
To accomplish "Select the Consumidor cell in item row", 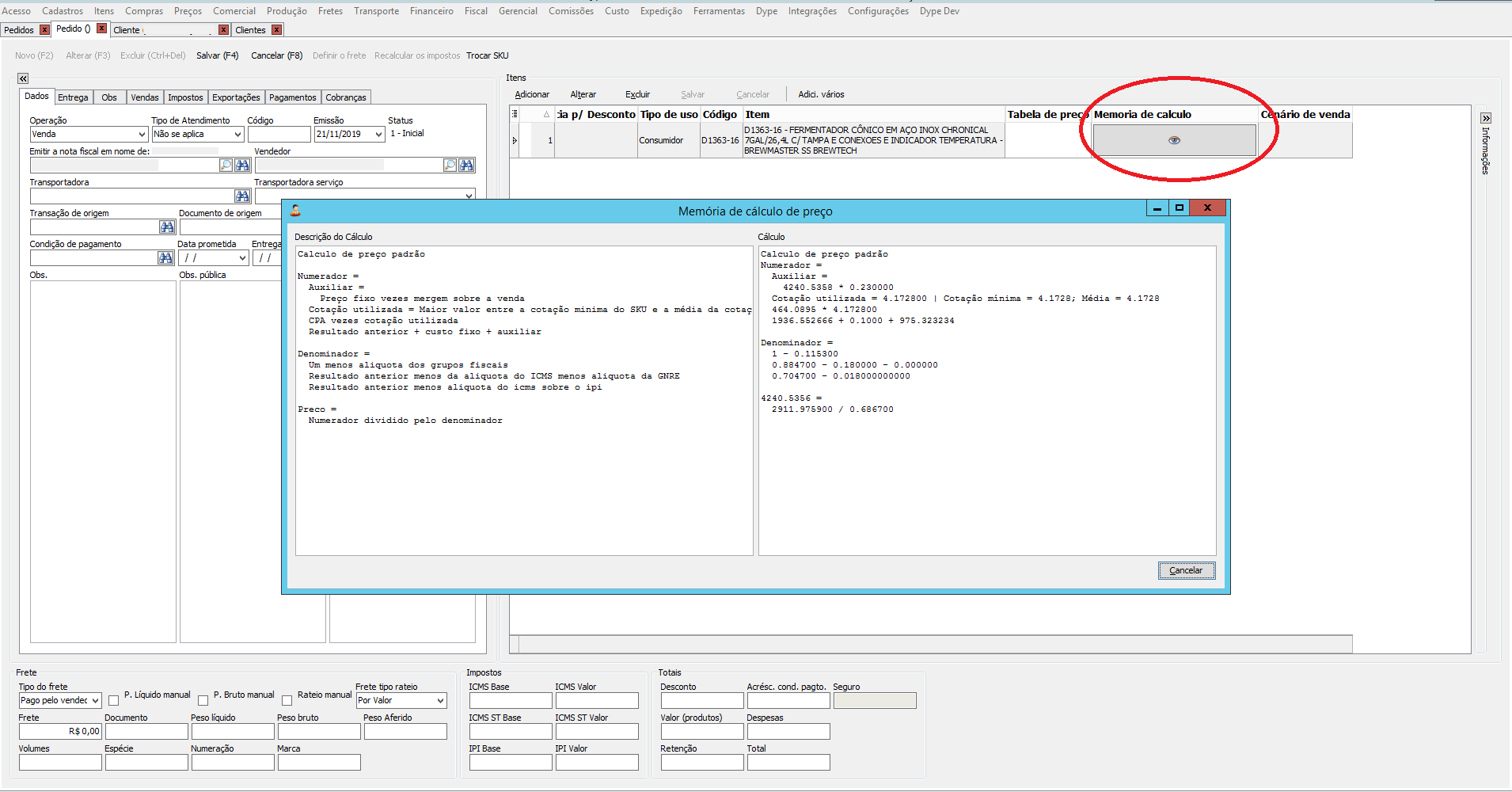I will 669,141.
